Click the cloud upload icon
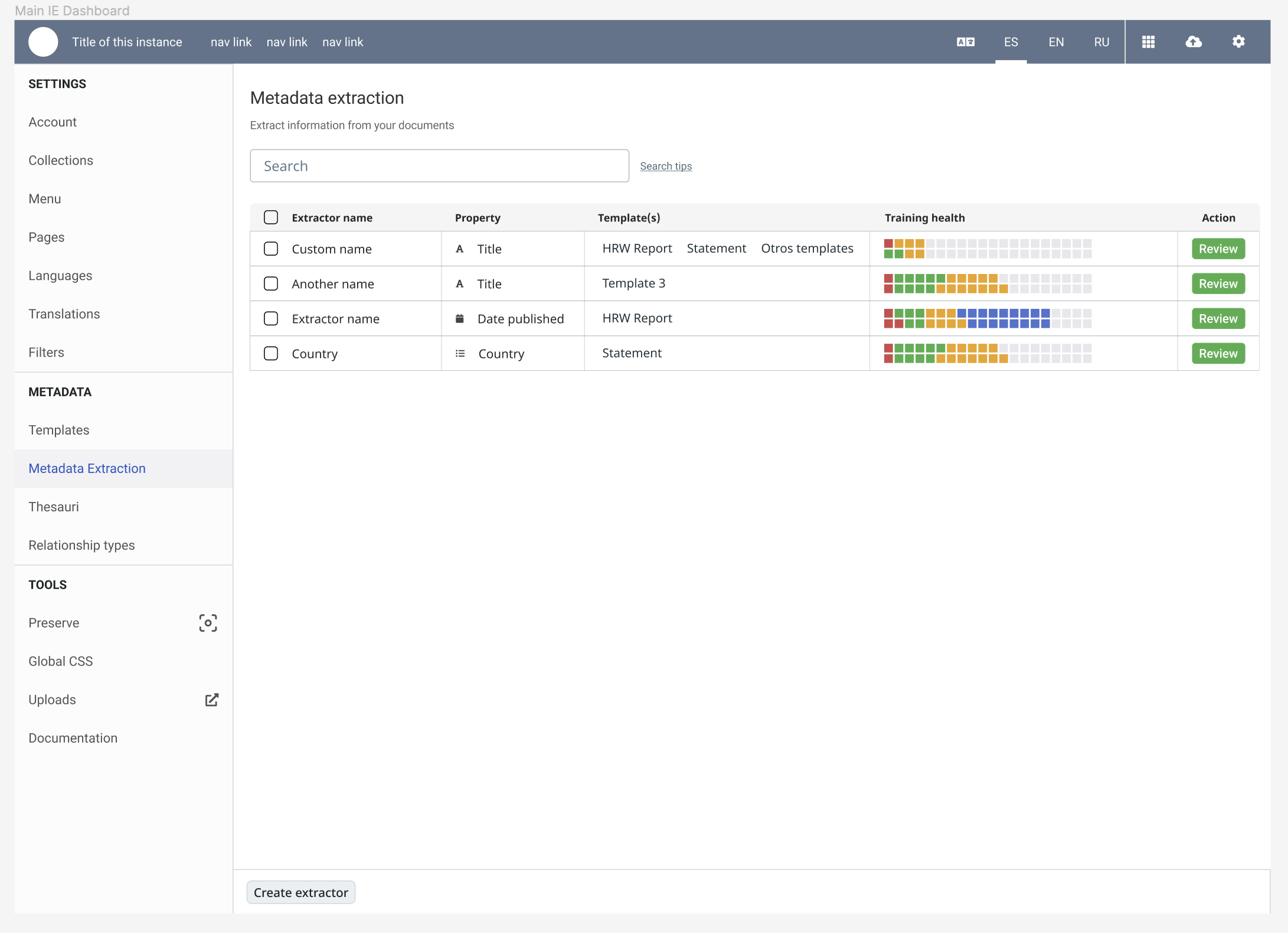 (1193, 42)
